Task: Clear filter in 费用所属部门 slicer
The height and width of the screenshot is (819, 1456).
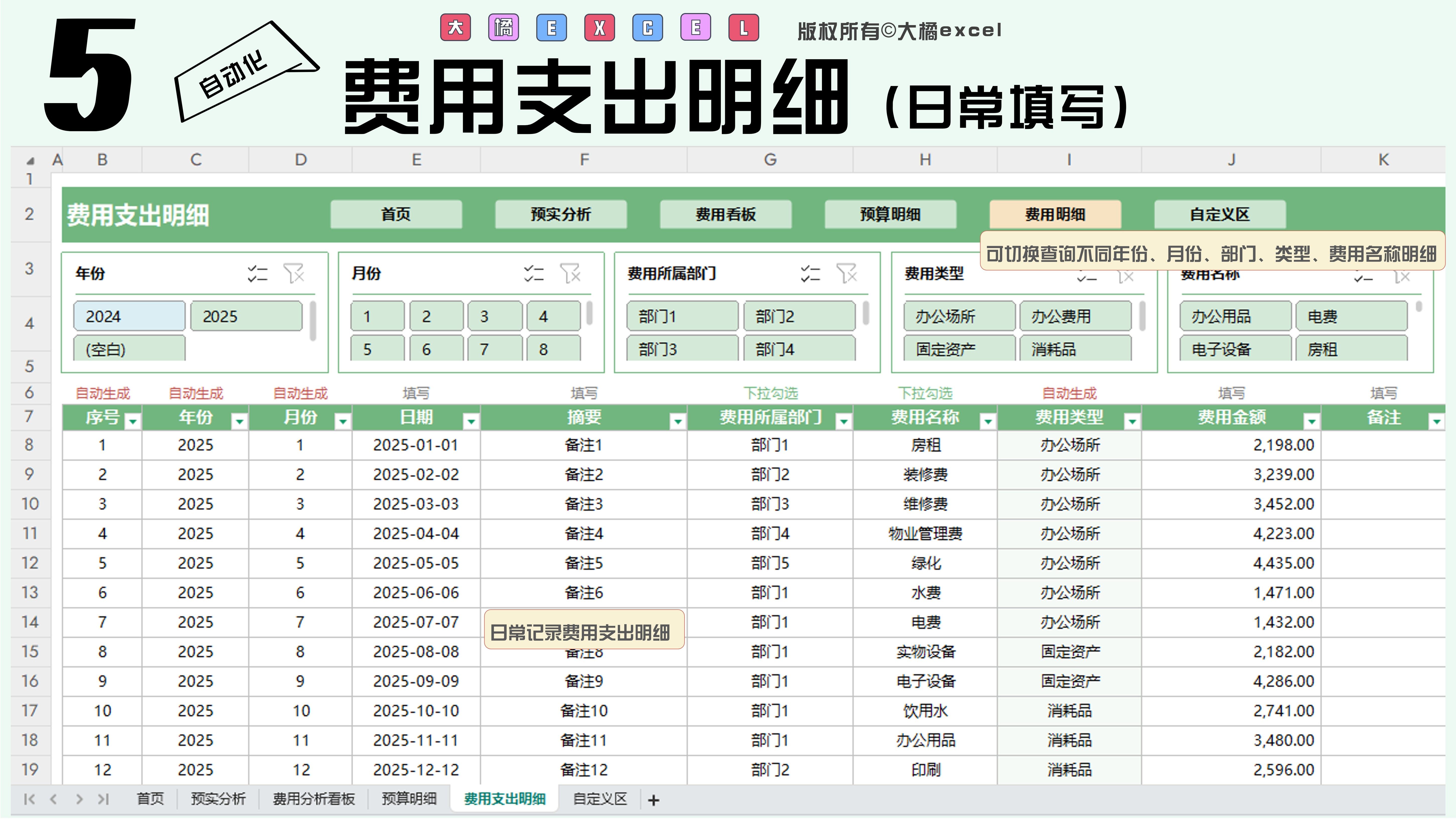Action: tap(847, 274)
